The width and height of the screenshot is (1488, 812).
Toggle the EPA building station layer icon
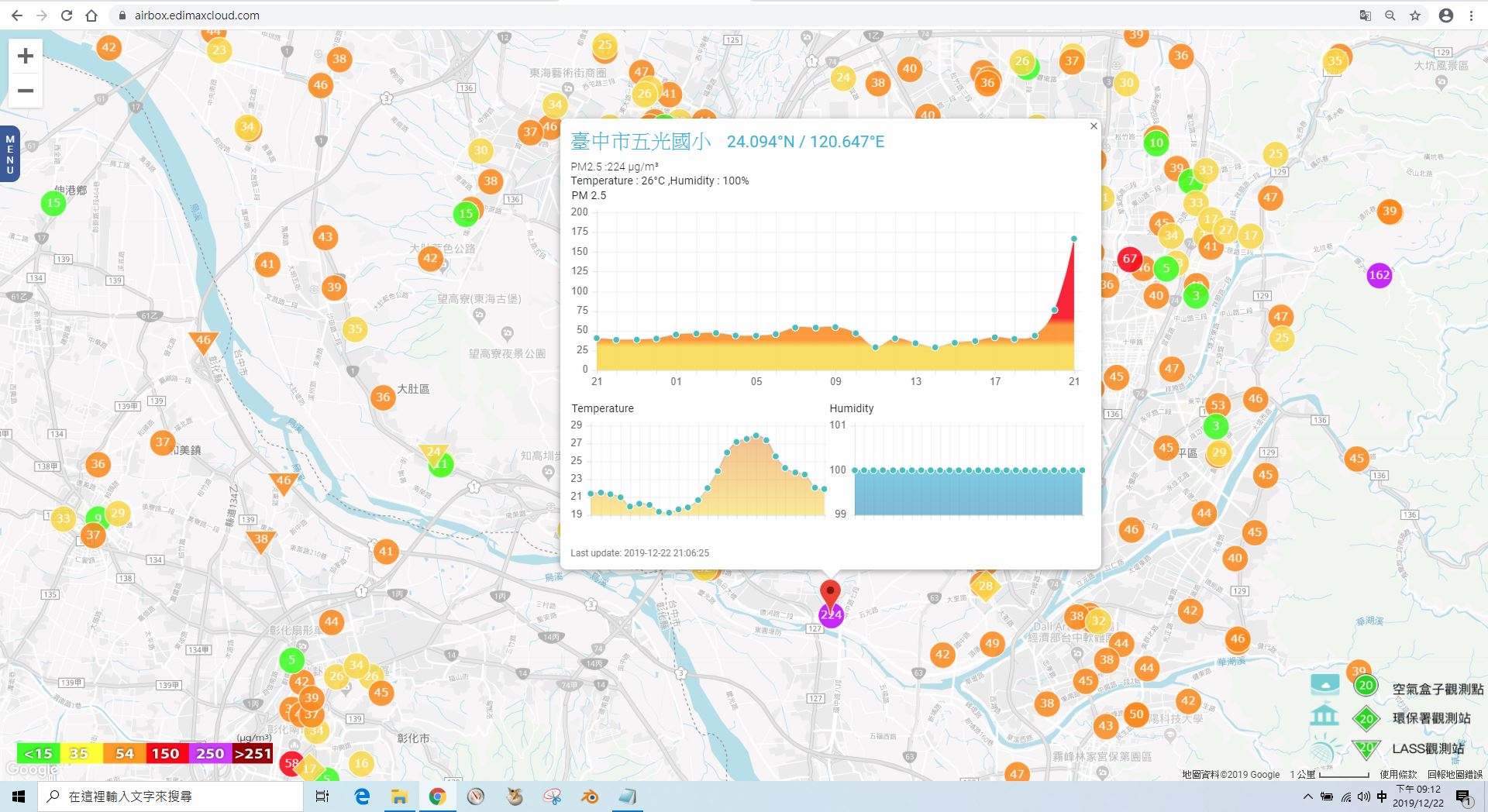pos(1324,714)
